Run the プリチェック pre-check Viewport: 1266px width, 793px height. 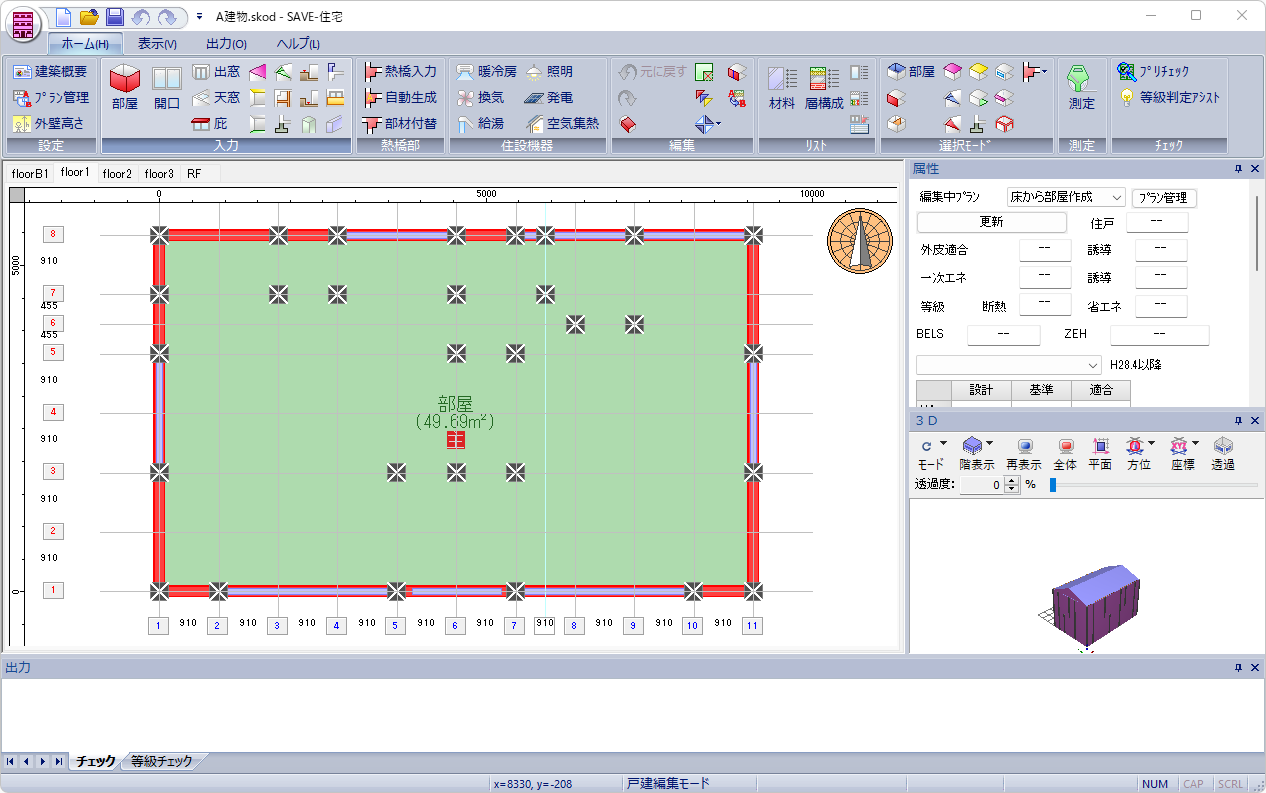1153,72
